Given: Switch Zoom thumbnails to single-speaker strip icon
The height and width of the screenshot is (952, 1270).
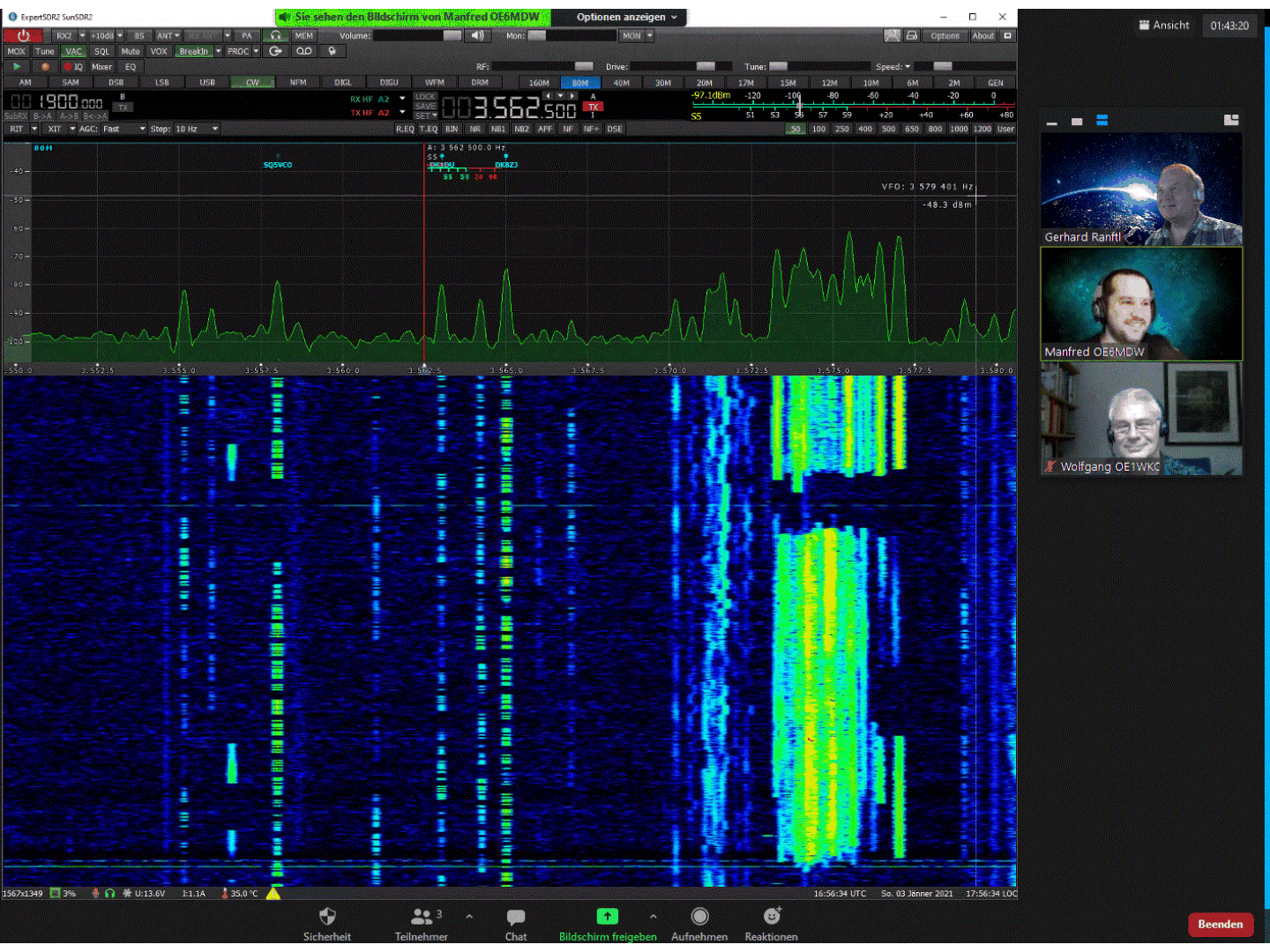Looking at the screenshot, I should (x=1077, y=122).
